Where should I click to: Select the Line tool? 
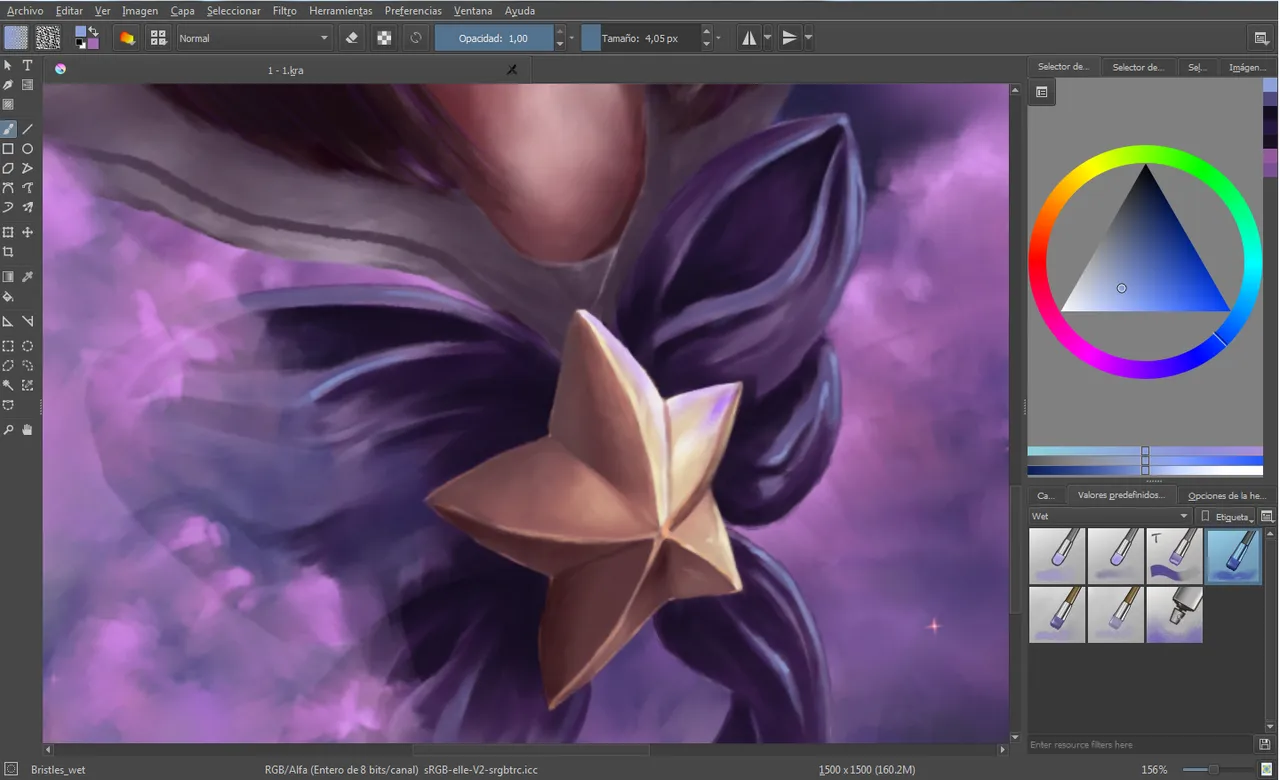point(28,129)
